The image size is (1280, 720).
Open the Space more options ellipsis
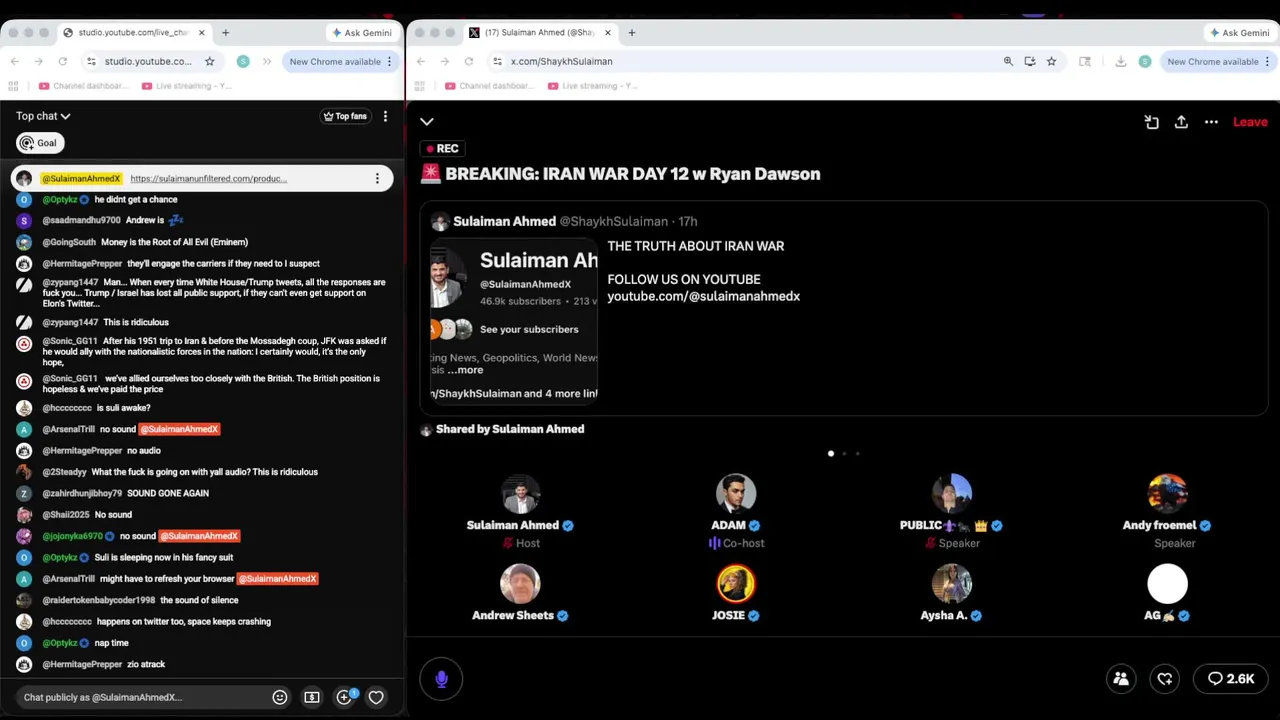tap(1211, 122)
